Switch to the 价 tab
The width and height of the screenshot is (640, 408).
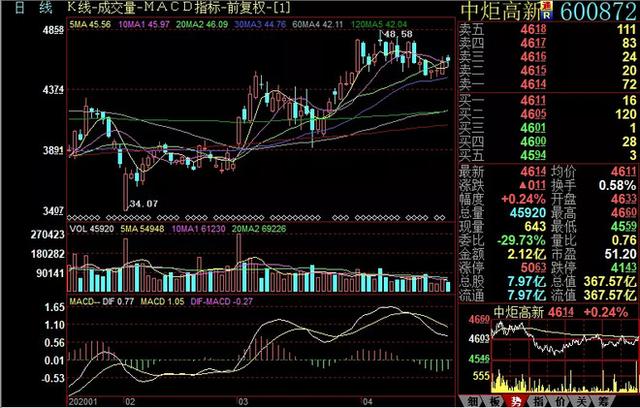tap(560, 401)
